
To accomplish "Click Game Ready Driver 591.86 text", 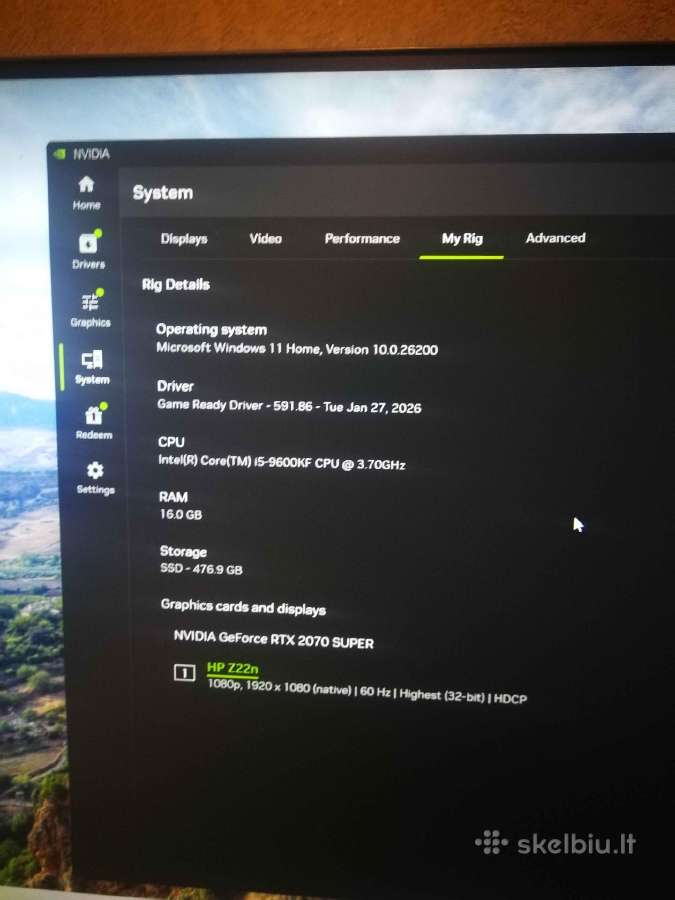I will point(289,406).
